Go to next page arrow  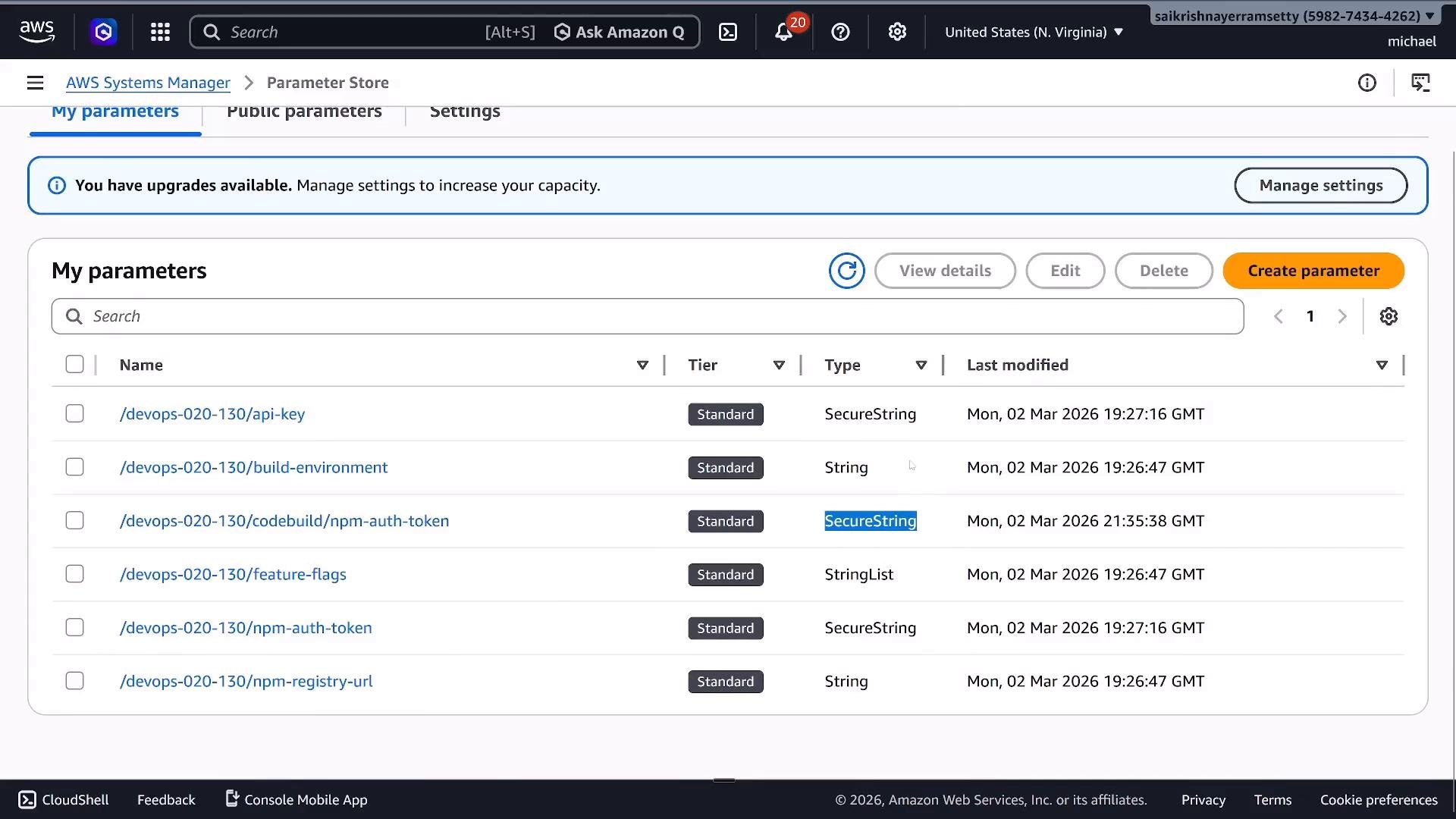[1342, 316]
